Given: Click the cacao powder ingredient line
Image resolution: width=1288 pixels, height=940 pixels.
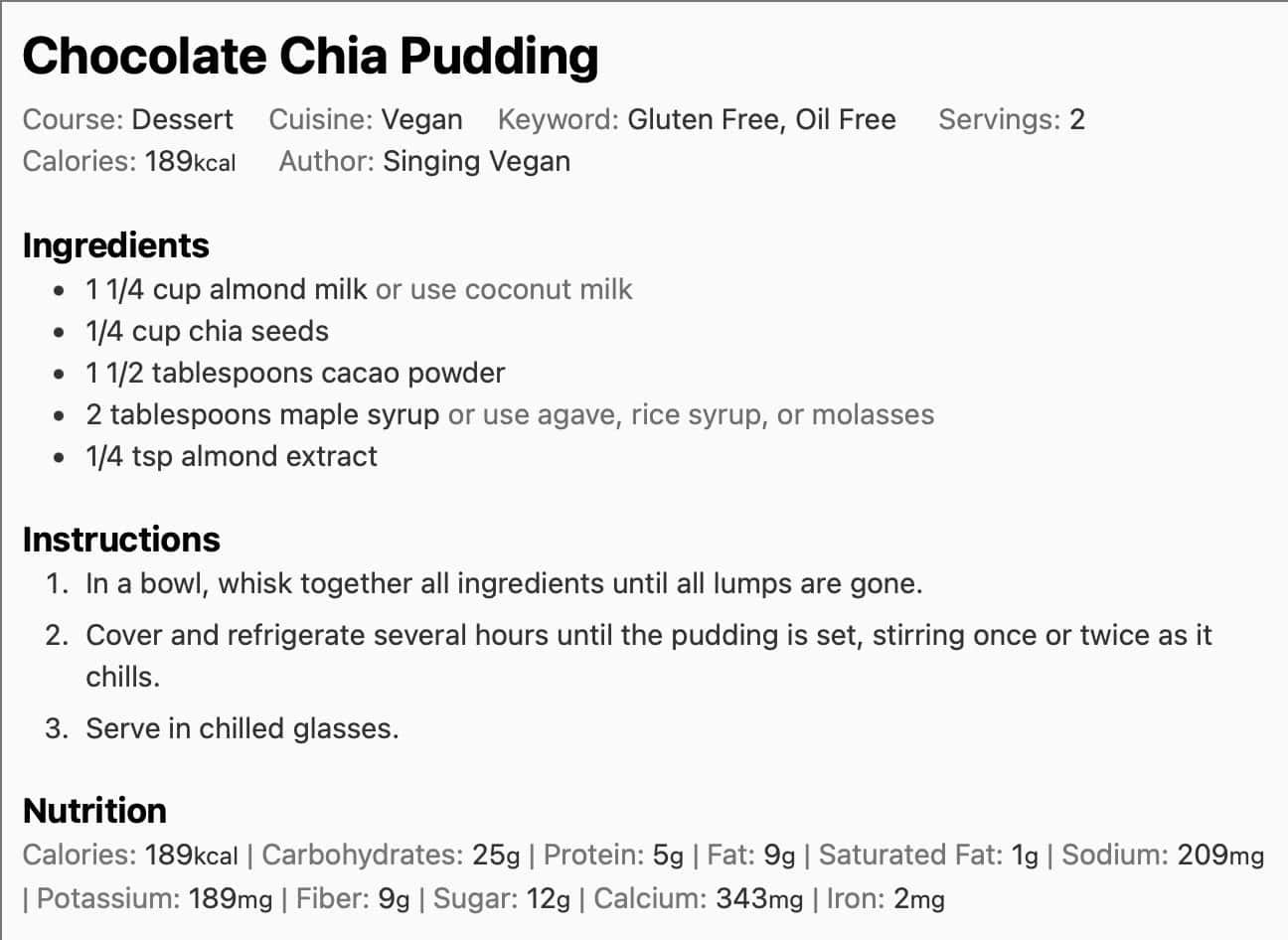Looking at the screenshot, I should coord(295,373).
